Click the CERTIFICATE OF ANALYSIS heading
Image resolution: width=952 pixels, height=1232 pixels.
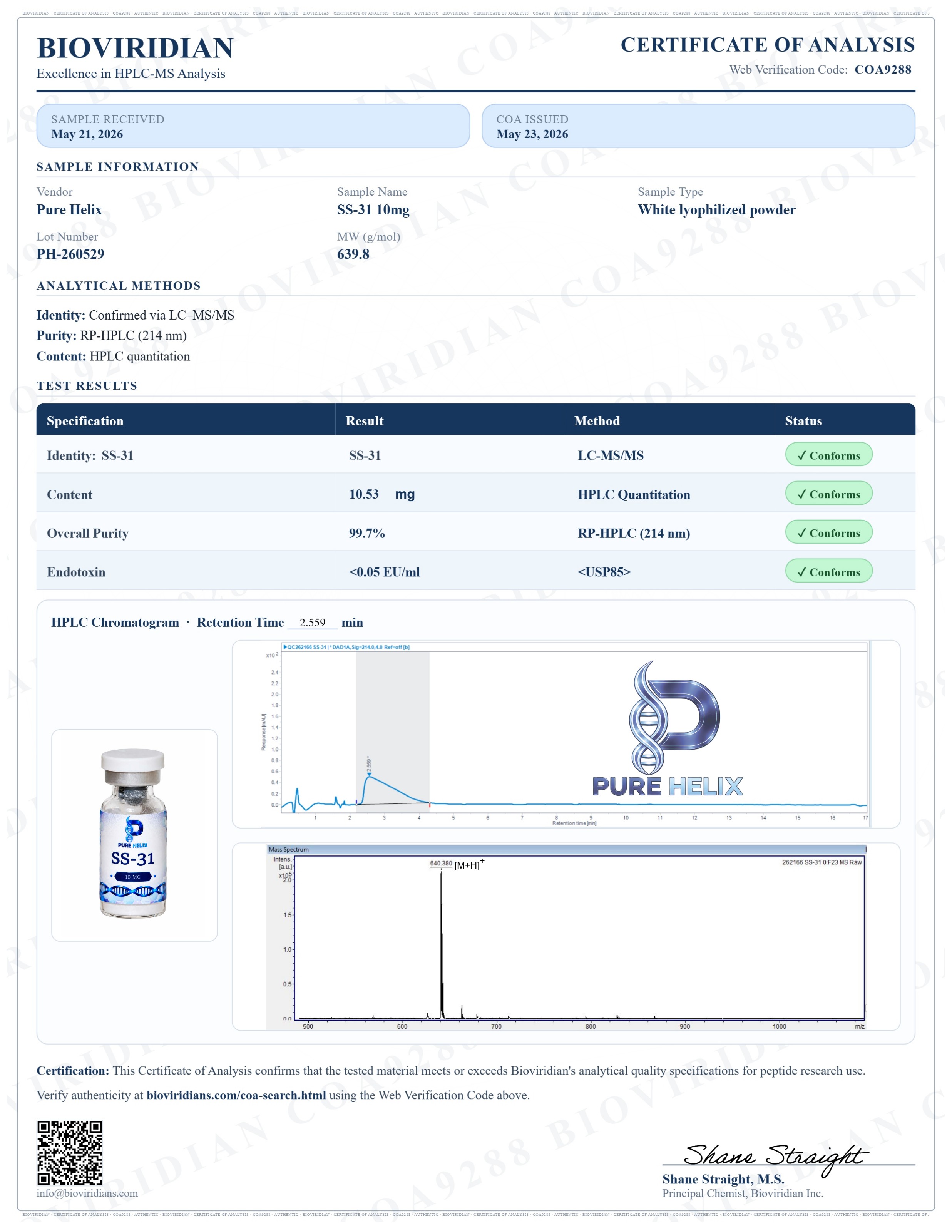(768, 45)
